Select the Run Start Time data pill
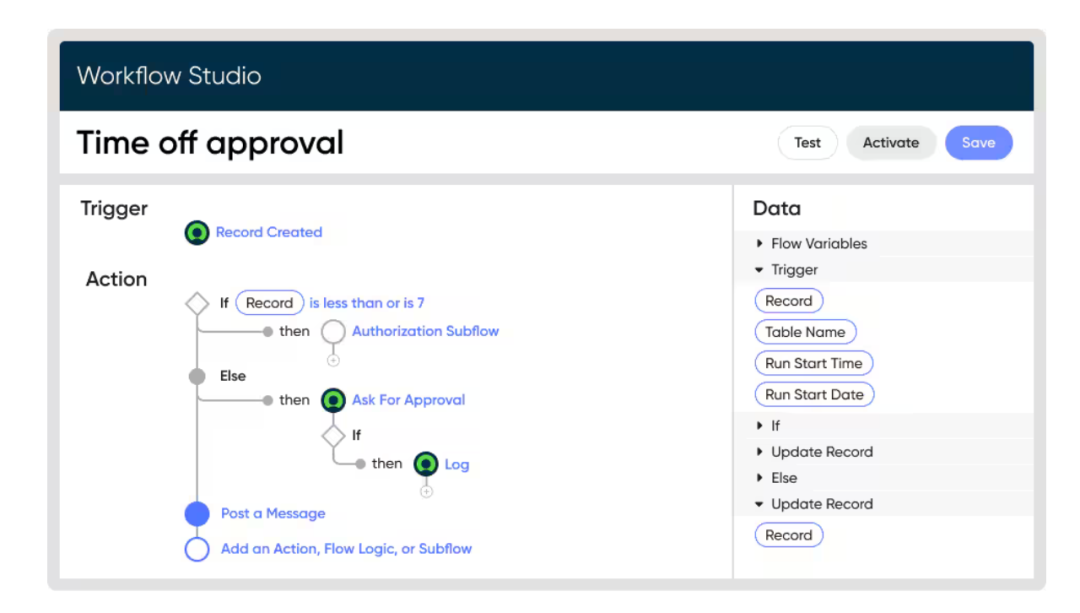 point(813,364)
